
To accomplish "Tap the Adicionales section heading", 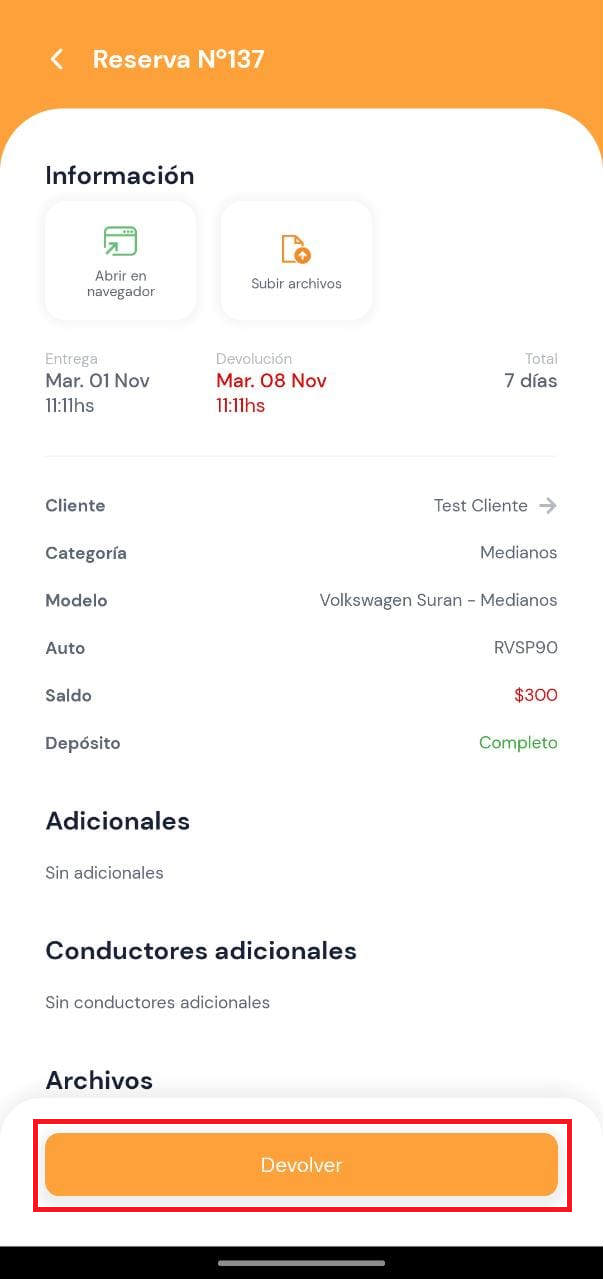I will [117, 821].
